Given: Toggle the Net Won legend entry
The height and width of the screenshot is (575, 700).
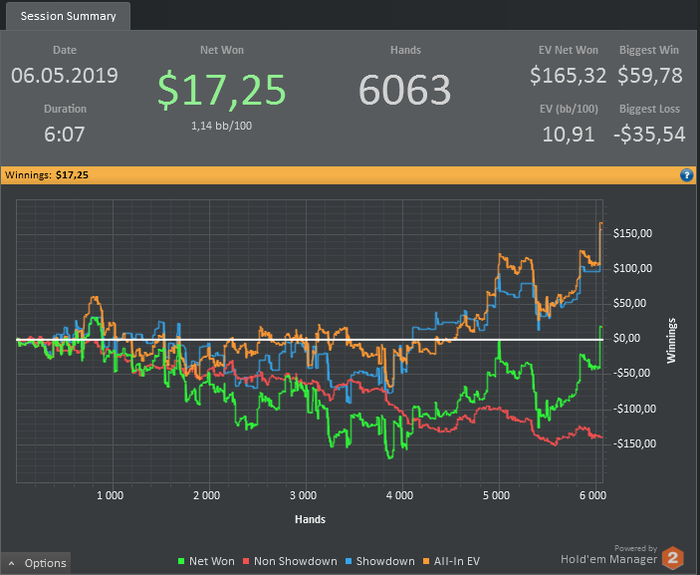Looking at the screenshot, I should [206, 561].
